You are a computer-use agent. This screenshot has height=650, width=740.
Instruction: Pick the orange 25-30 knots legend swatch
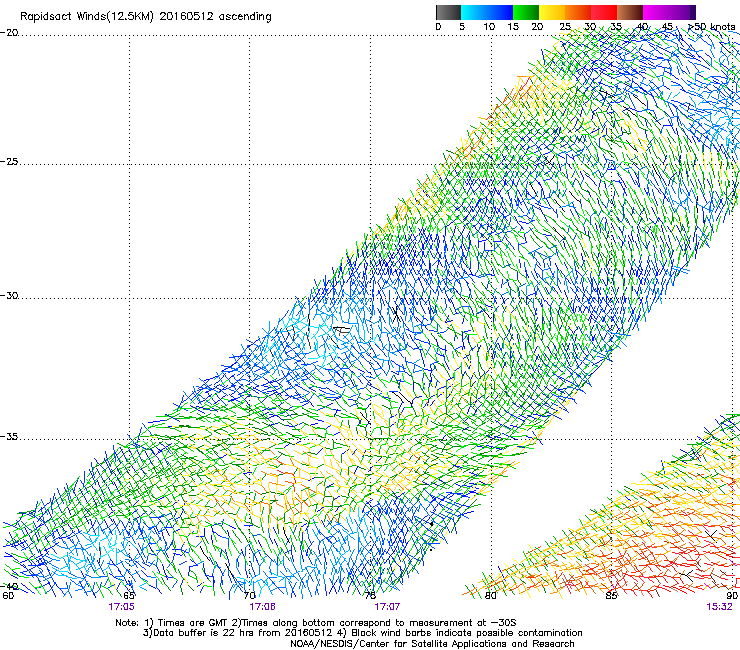[578, 12]
